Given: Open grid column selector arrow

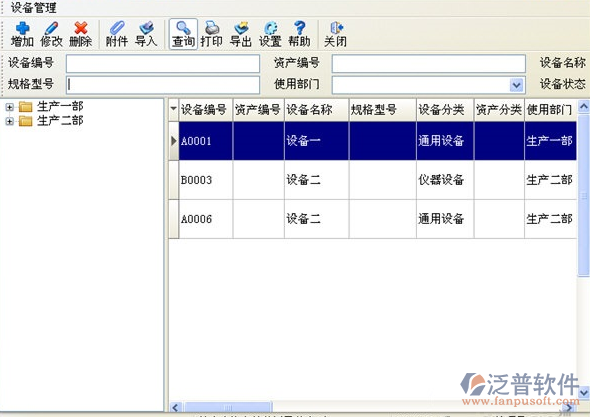Looking at the screenshot, I should [173, 109].
